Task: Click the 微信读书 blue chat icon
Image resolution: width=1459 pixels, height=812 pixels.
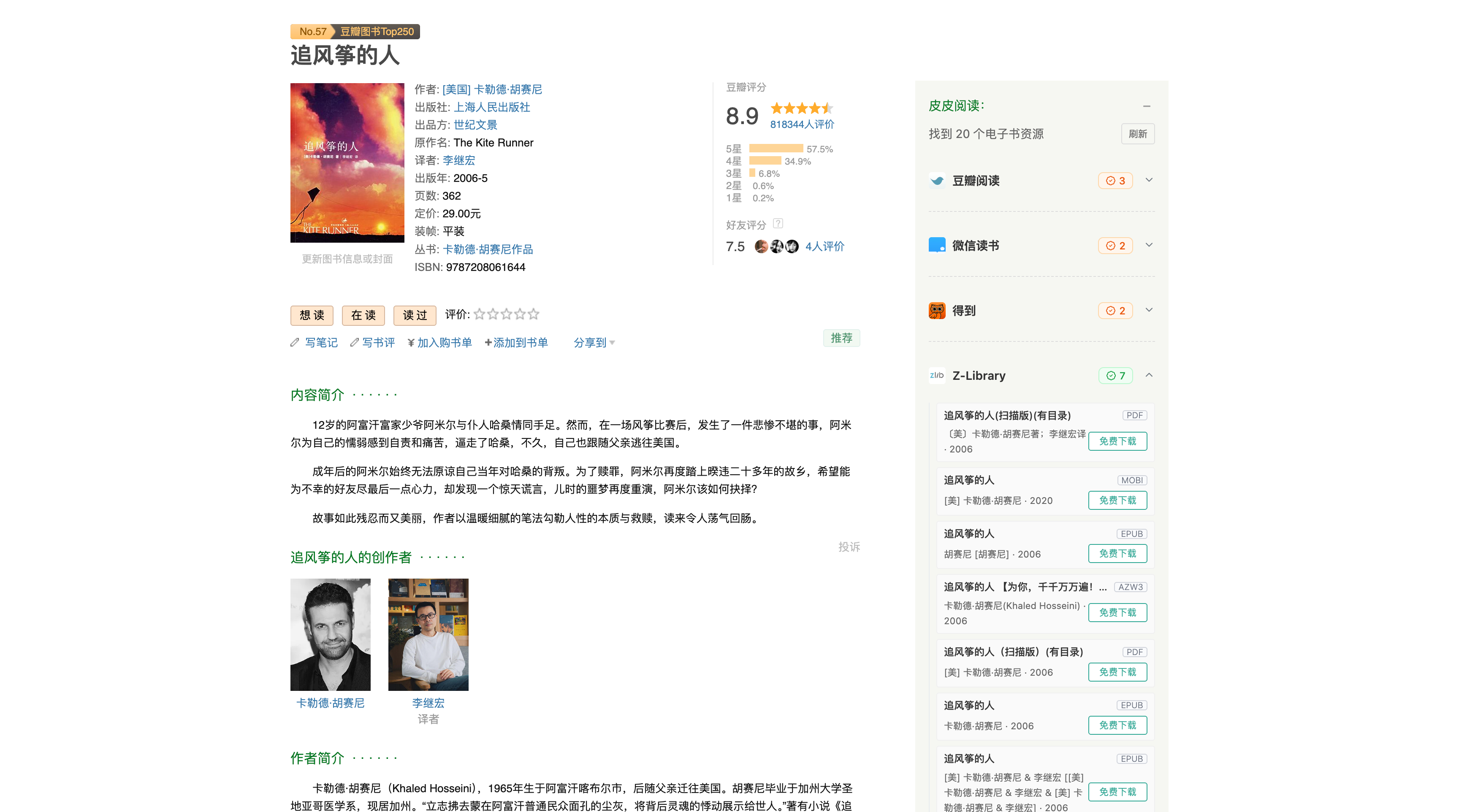Action: (x=937, y=245)
